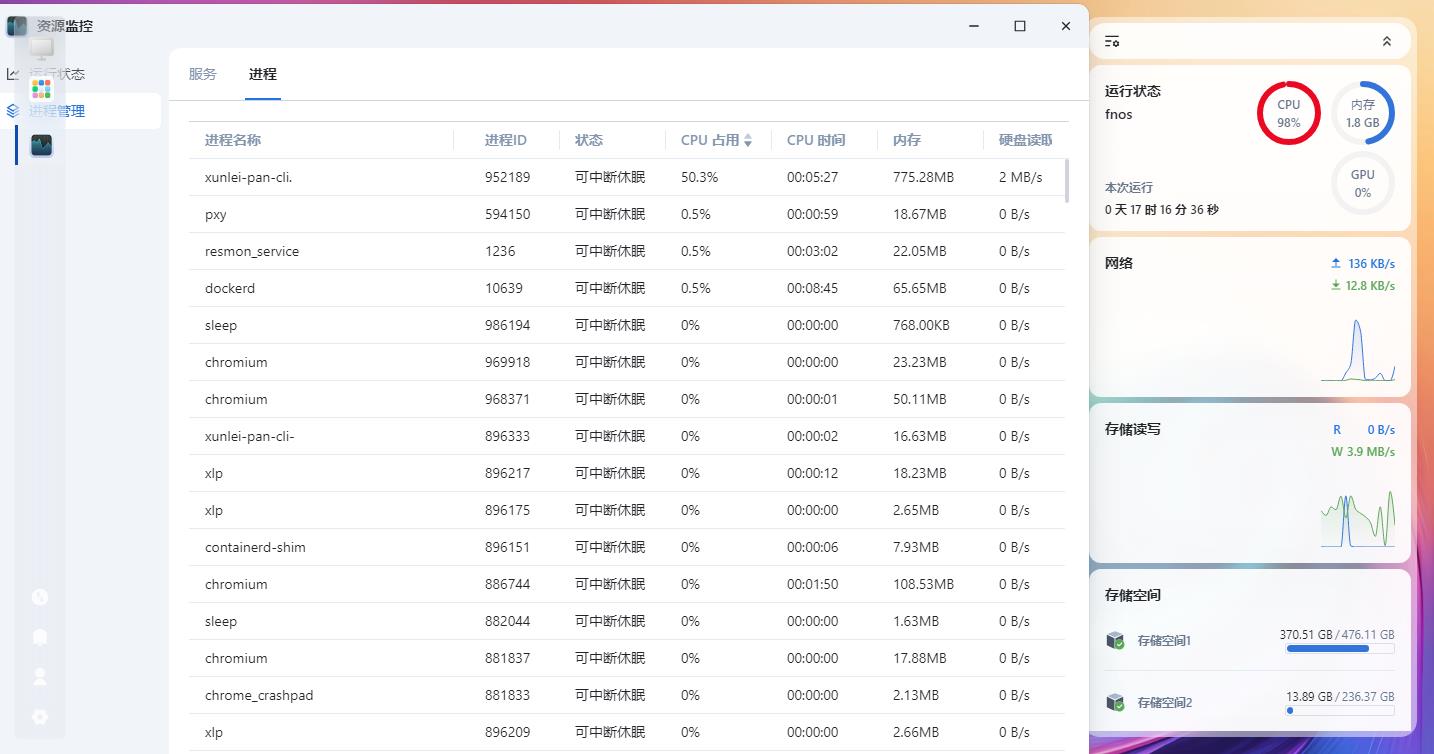The width and height of the screenshot is (1434, 754).
Task: Click the network download arrow icon
Action: tap(1335, 285)
